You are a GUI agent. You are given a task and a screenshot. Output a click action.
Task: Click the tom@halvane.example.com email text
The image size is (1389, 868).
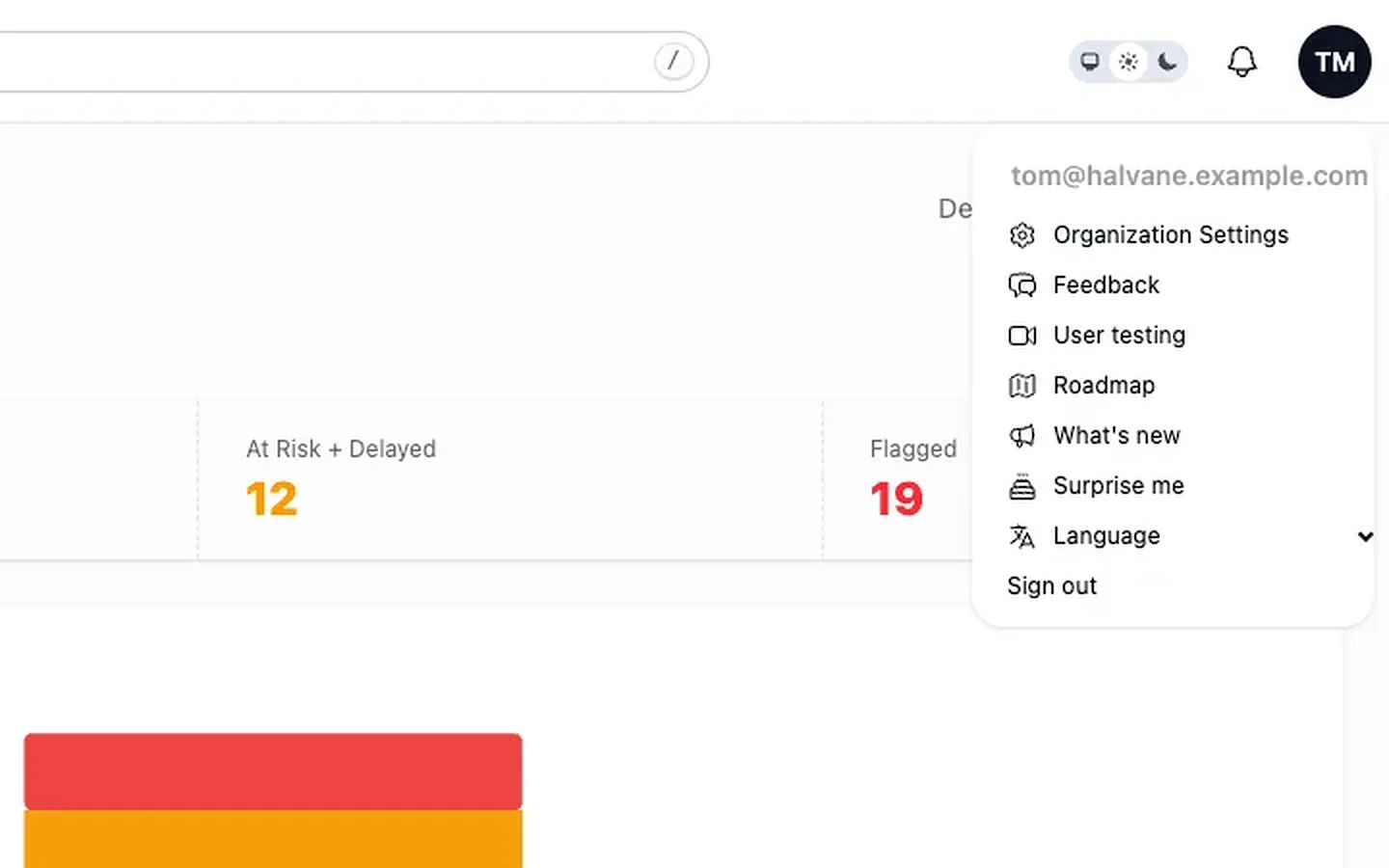point(1189,176)
